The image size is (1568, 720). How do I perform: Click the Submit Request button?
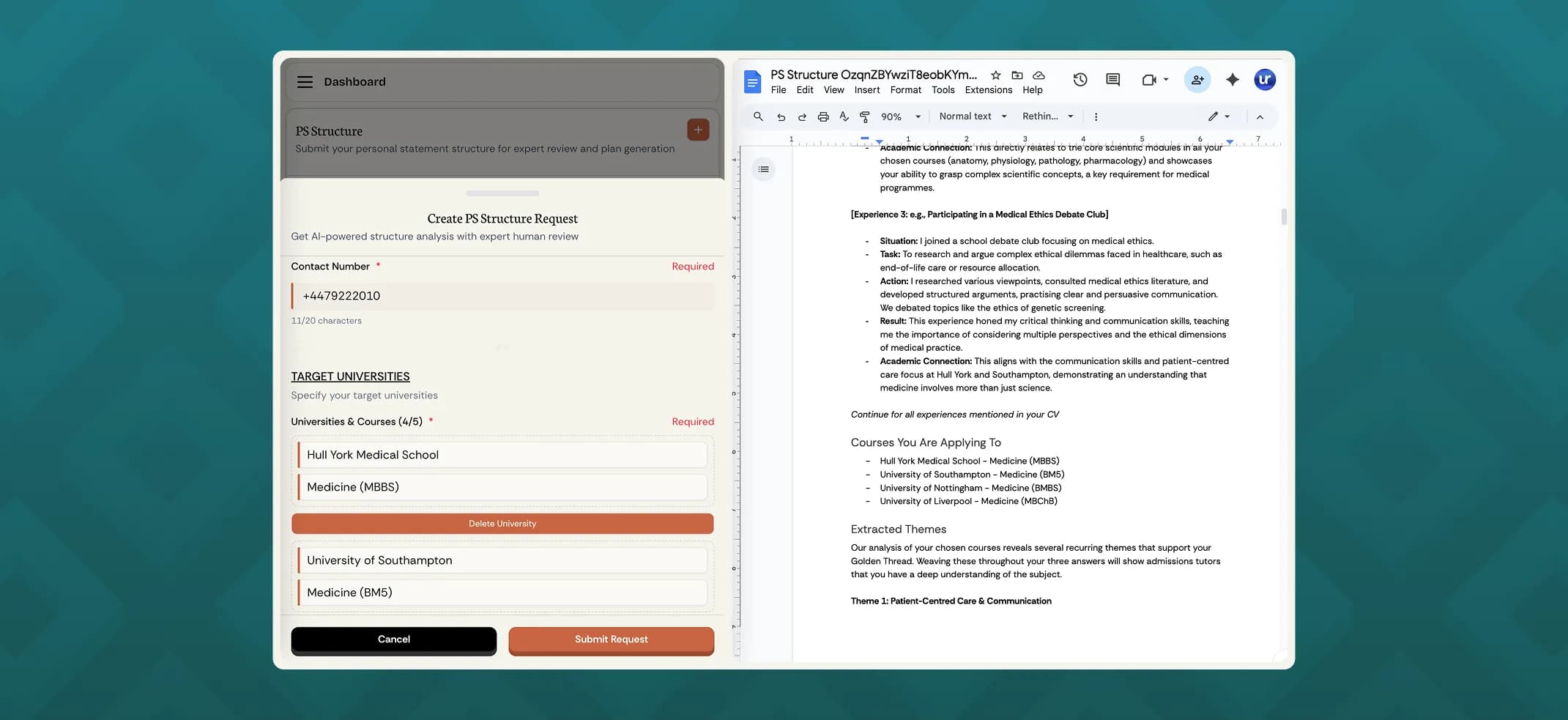[x=611, y=639]
